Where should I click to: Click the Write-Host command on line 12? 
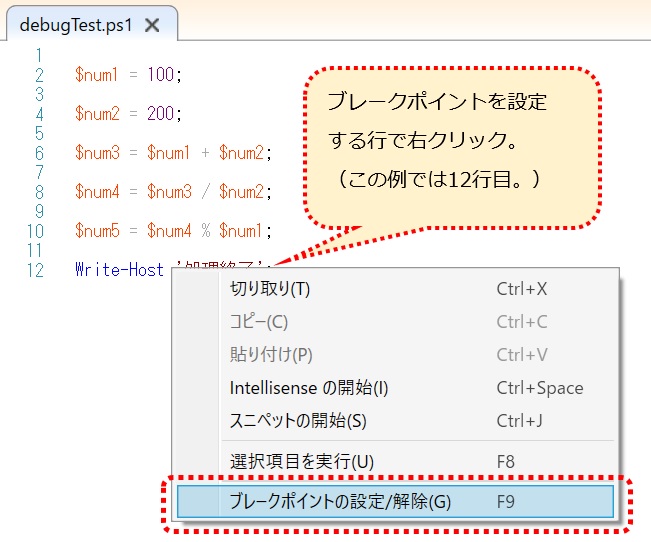point(119,270)
